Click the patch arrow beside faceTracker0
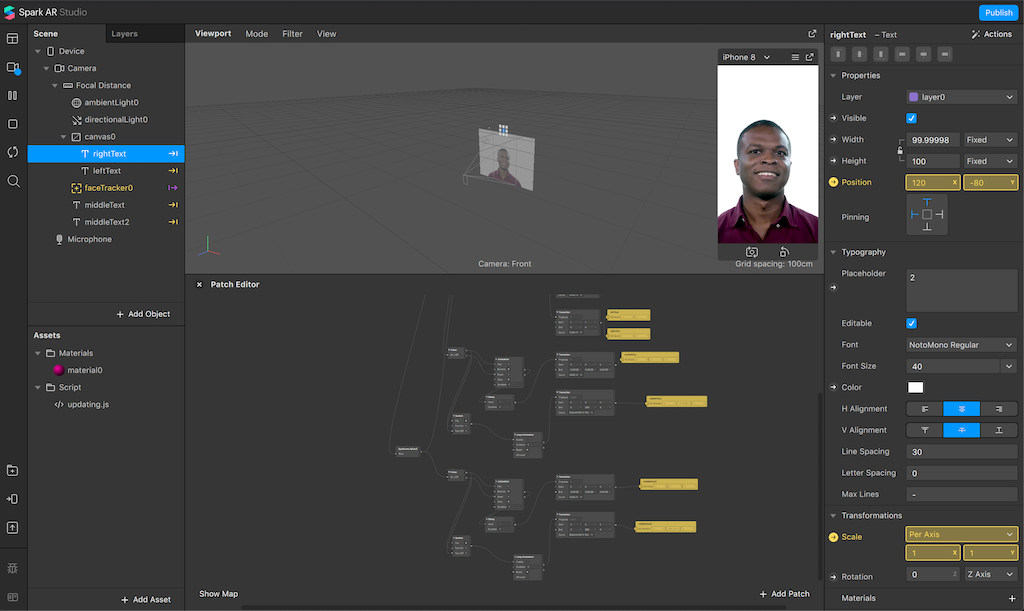Image resolution: width=1024 pixels, height=611 pixels. tap(173, 188)
